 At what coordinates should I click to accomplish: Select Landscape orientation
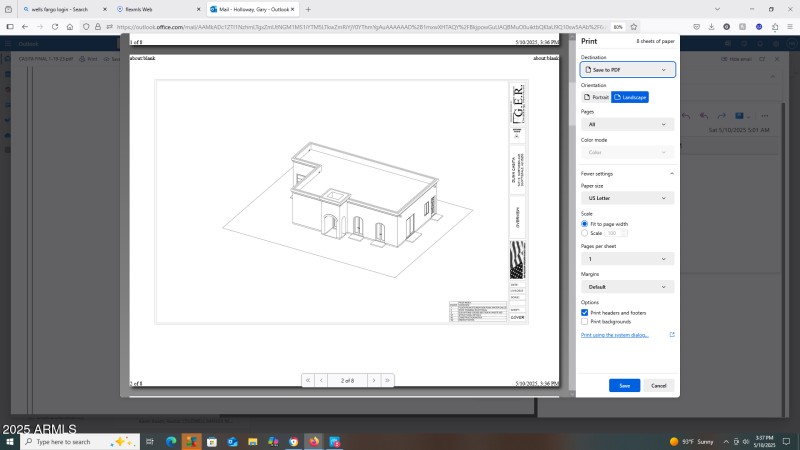tap(630, 97)
